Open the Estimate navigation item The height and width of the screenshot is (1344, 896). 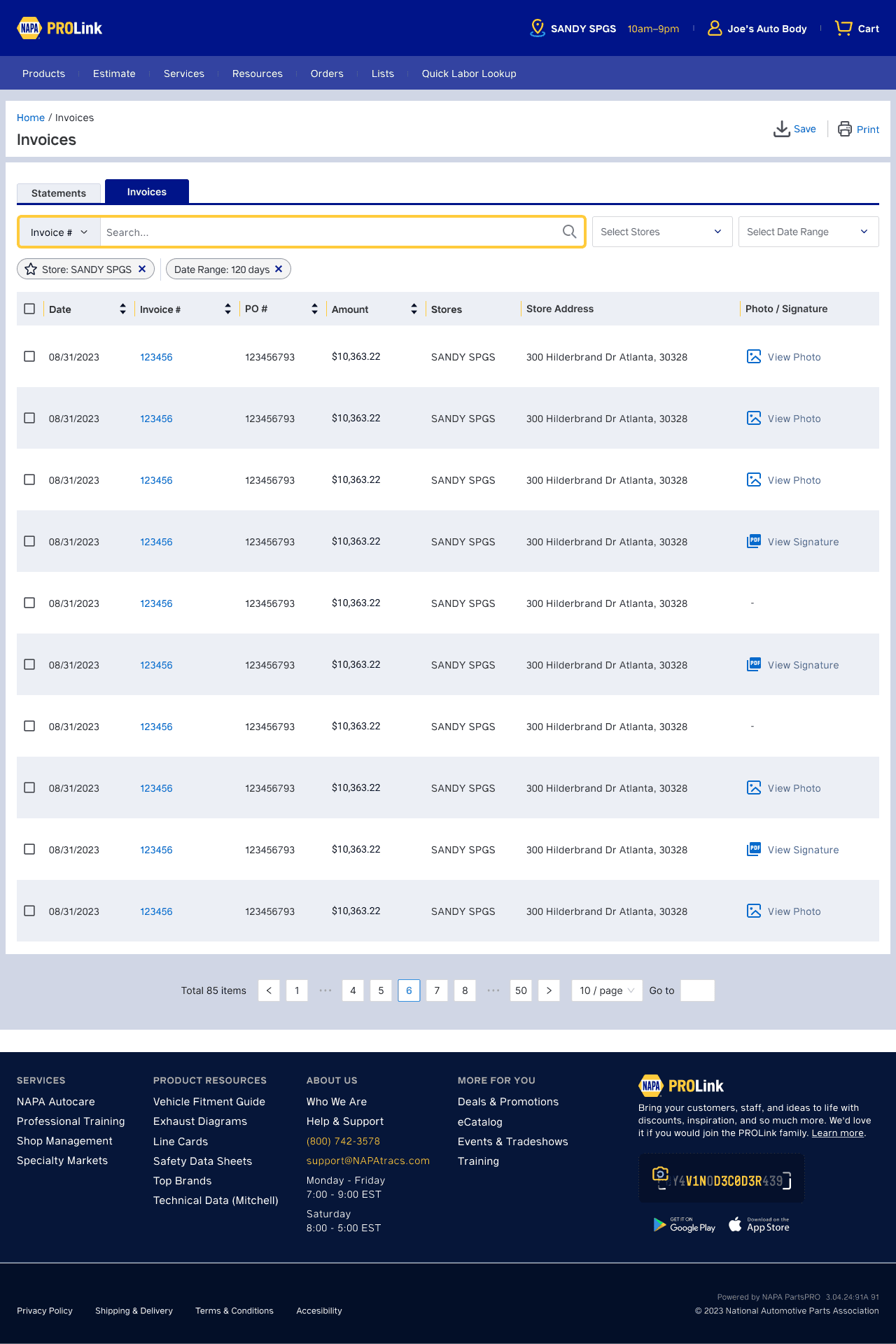pyautogui.click(x=114, y=73)
